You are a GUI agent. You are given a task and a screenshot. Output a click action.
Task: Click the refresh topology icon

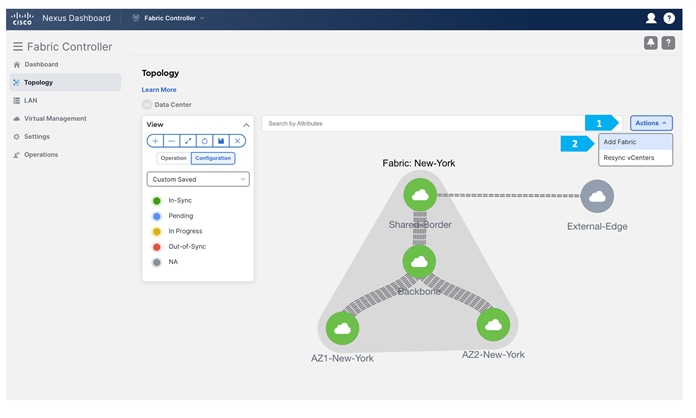point(205,141)
